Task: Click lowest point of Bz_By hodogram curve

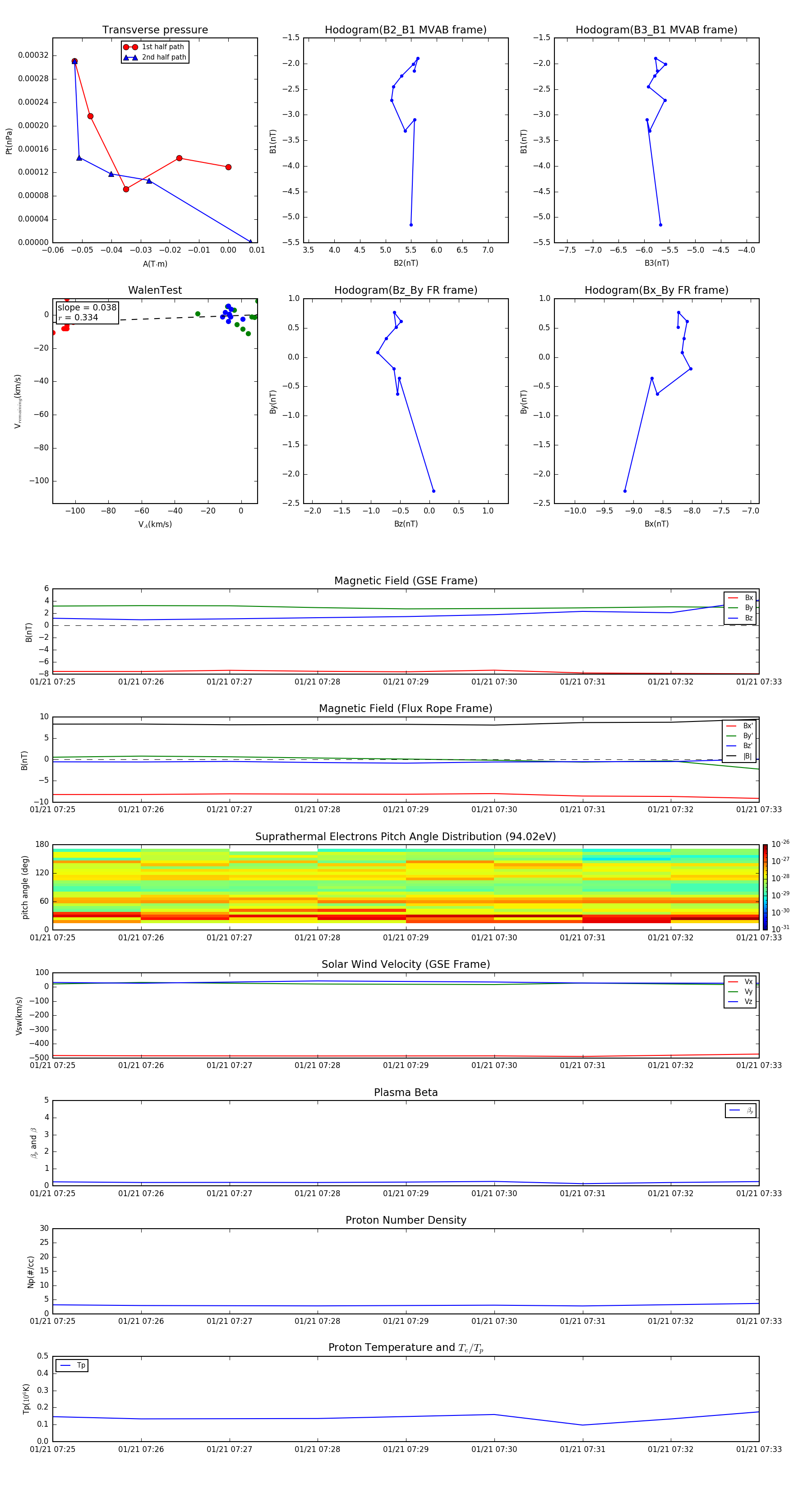Action: point(434,491)
